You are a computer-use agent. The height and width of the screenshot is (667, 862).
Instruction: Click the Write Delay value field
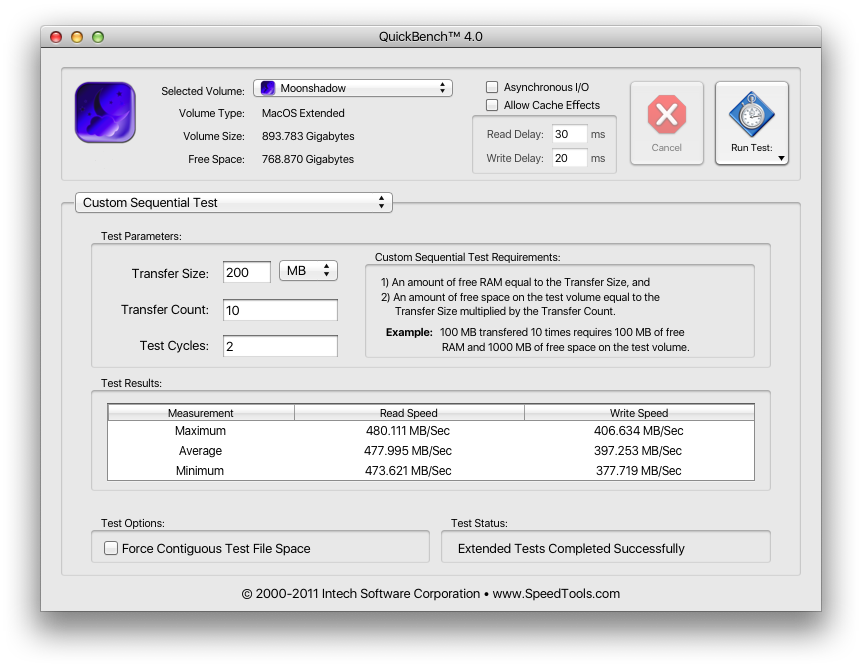tap(569, 158)
